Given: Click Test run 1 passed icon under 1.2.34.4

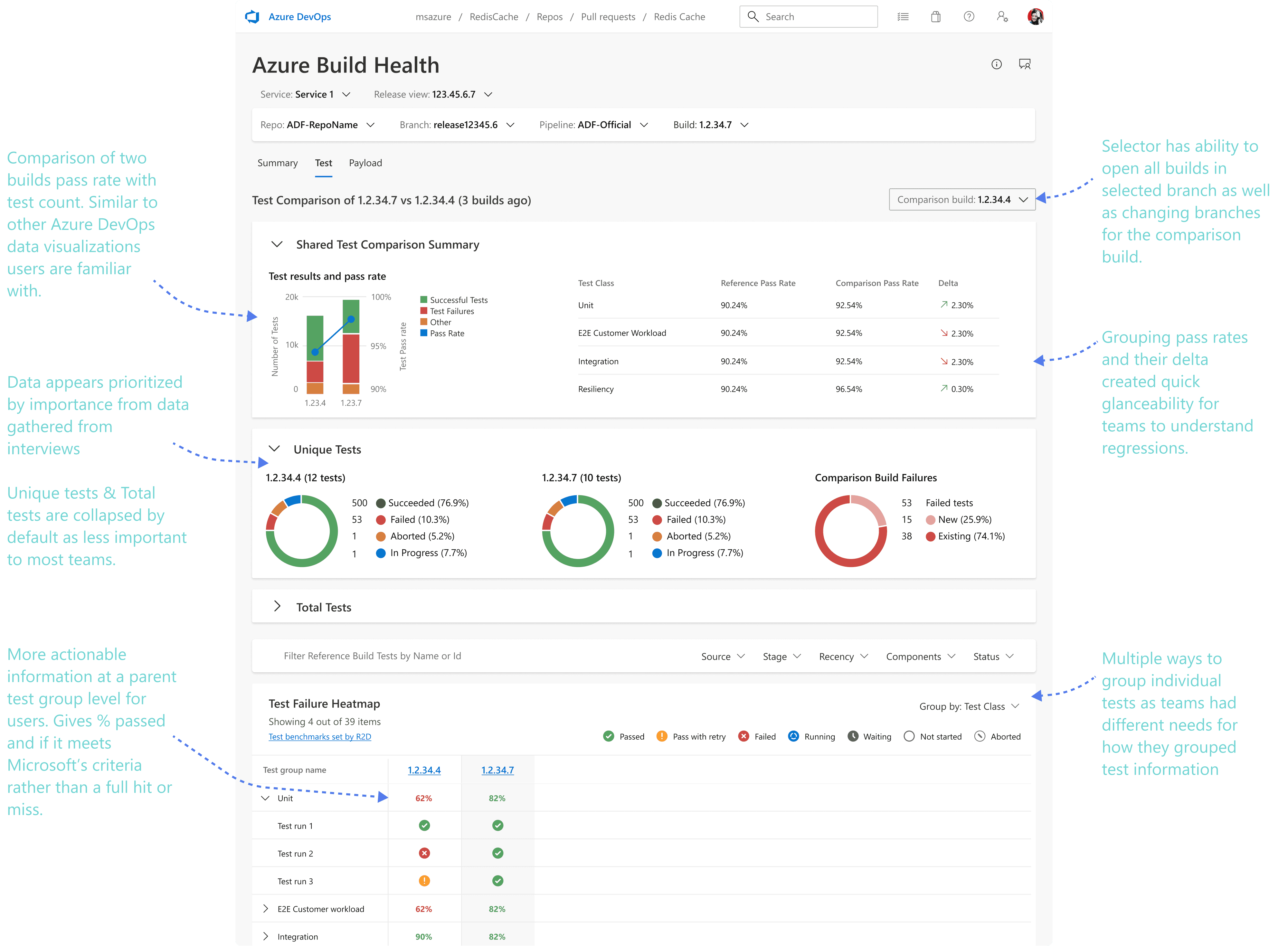Looking at the screenshot, I should coord(424,825).
